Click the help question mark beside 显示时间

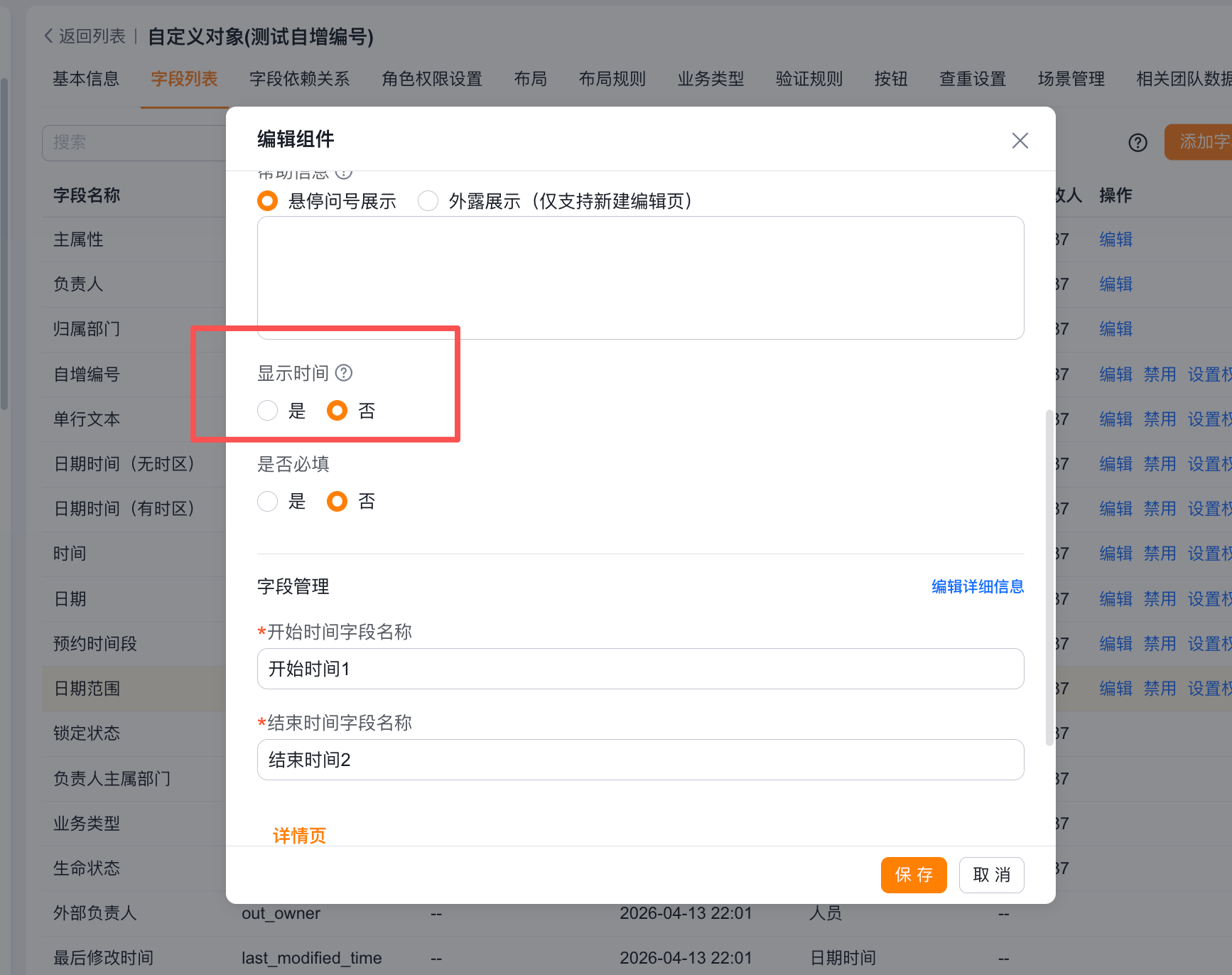point(344,373)
